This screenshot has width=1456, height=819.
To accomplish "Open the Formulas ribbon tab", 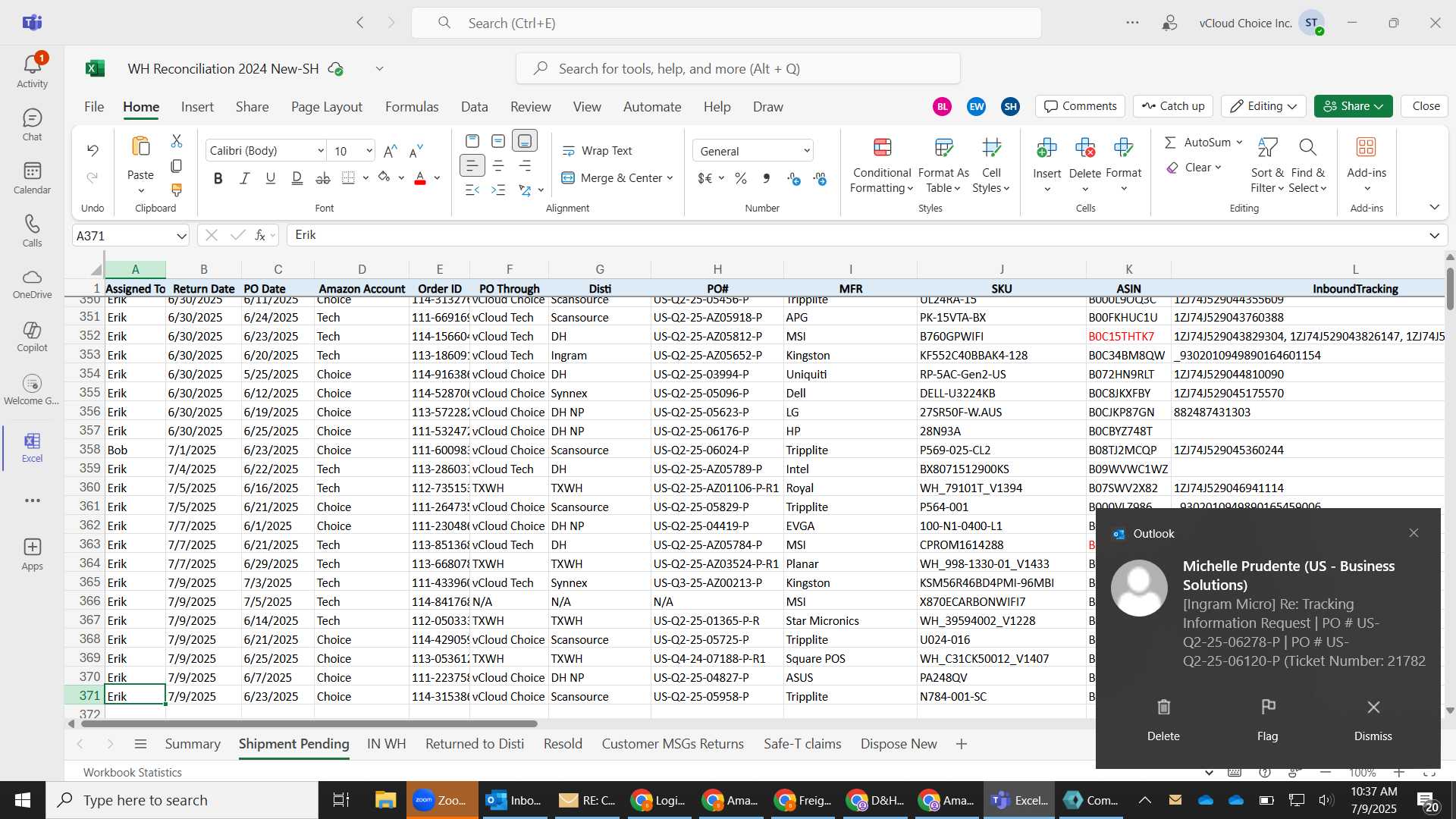I will [412, 107].
